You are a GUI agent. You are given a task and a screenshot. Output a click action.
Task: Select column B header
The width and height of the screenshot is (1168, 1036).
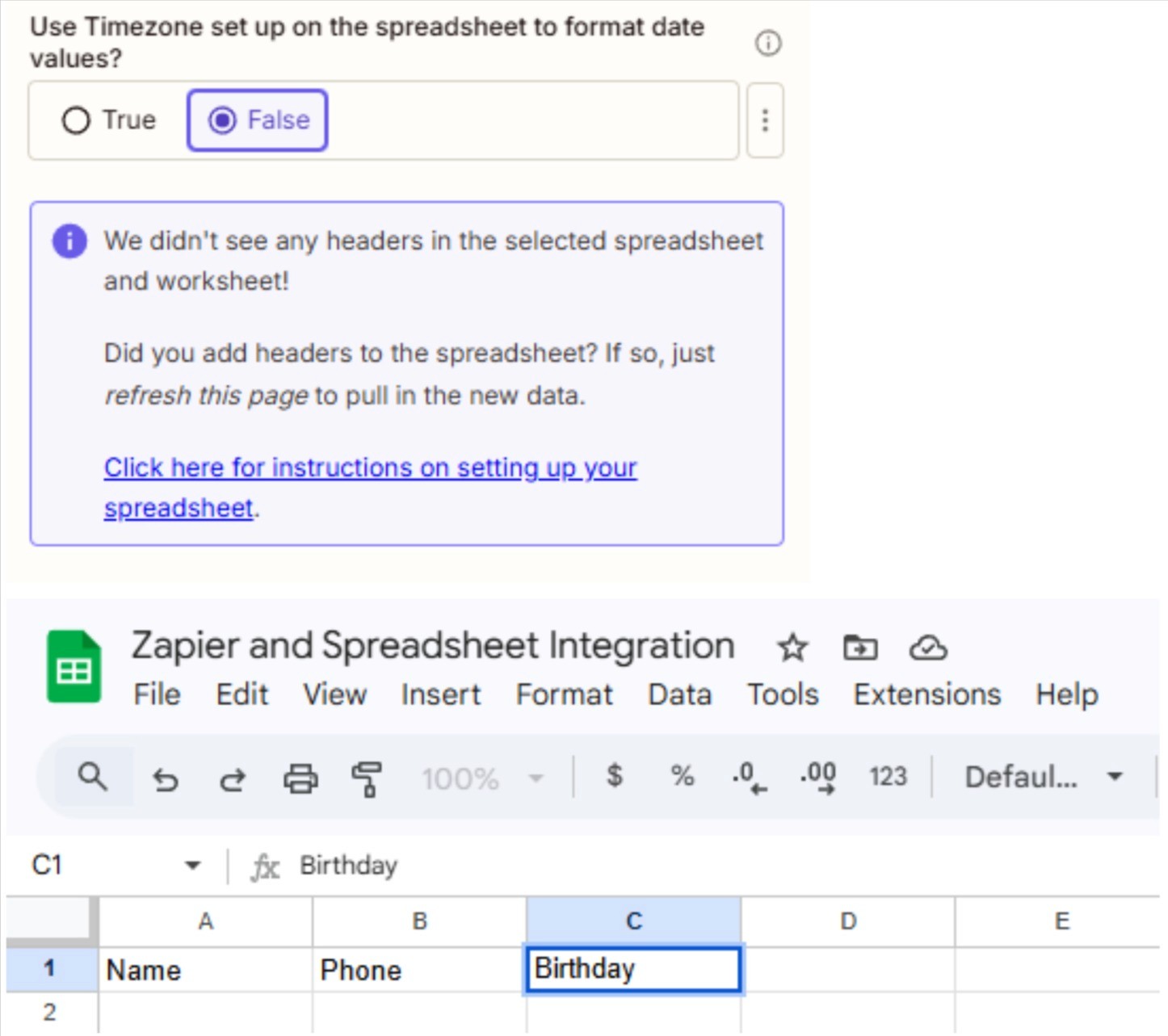420,921
